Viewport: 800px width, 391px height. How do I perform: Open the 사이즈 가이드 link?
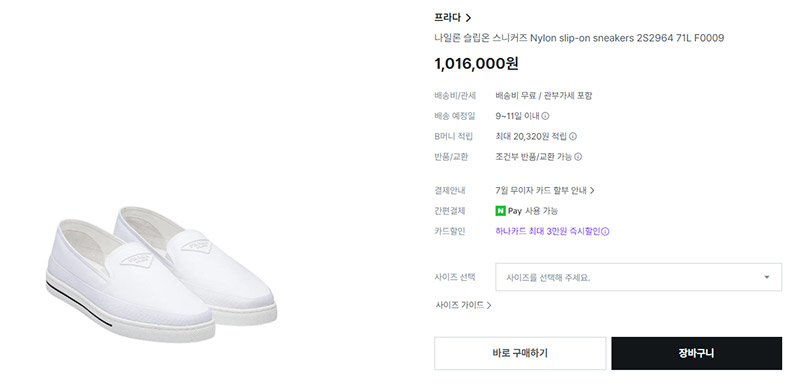coord(463,305)
